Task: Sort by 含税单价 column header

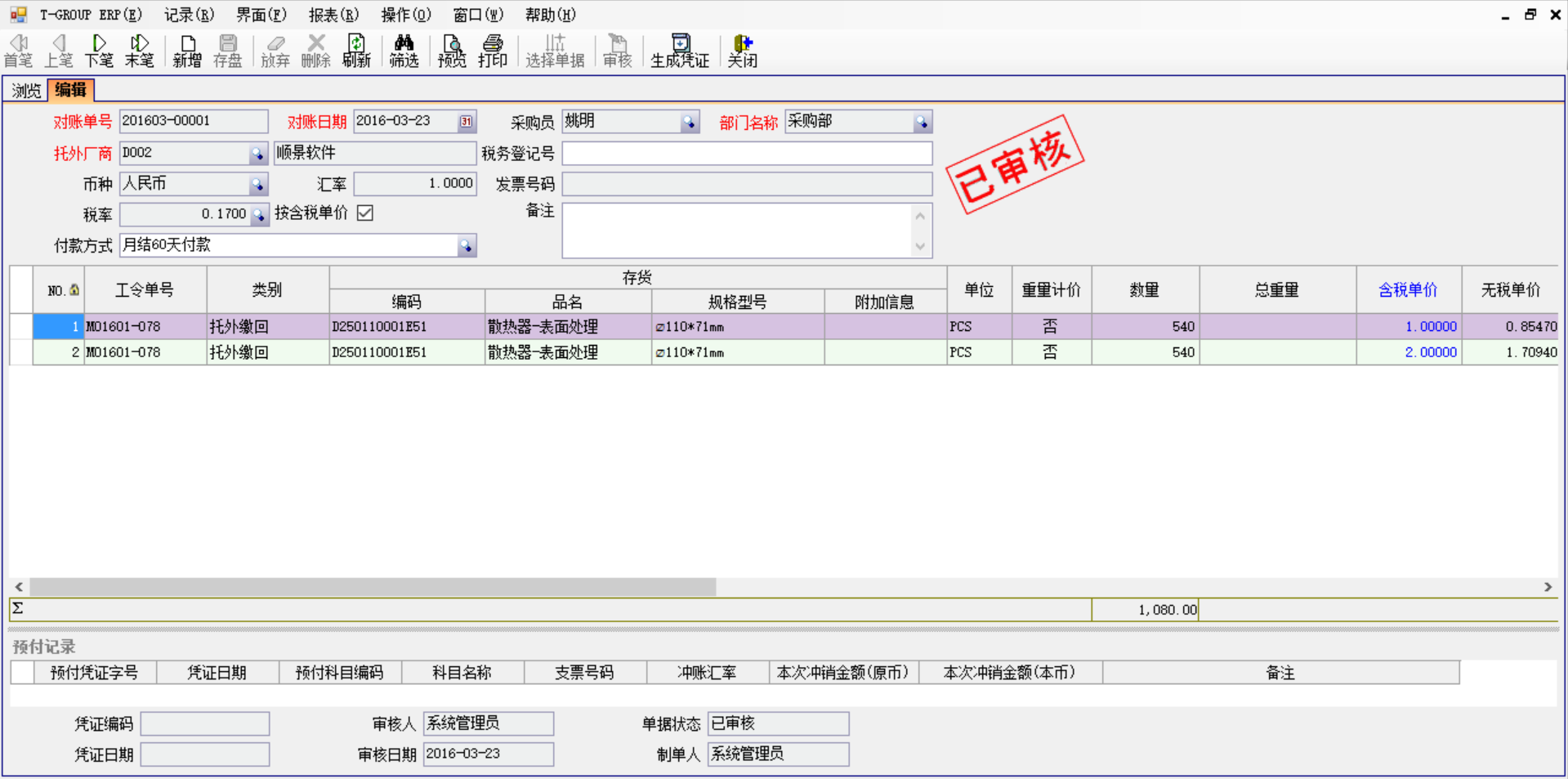Action: point(1408,289)
